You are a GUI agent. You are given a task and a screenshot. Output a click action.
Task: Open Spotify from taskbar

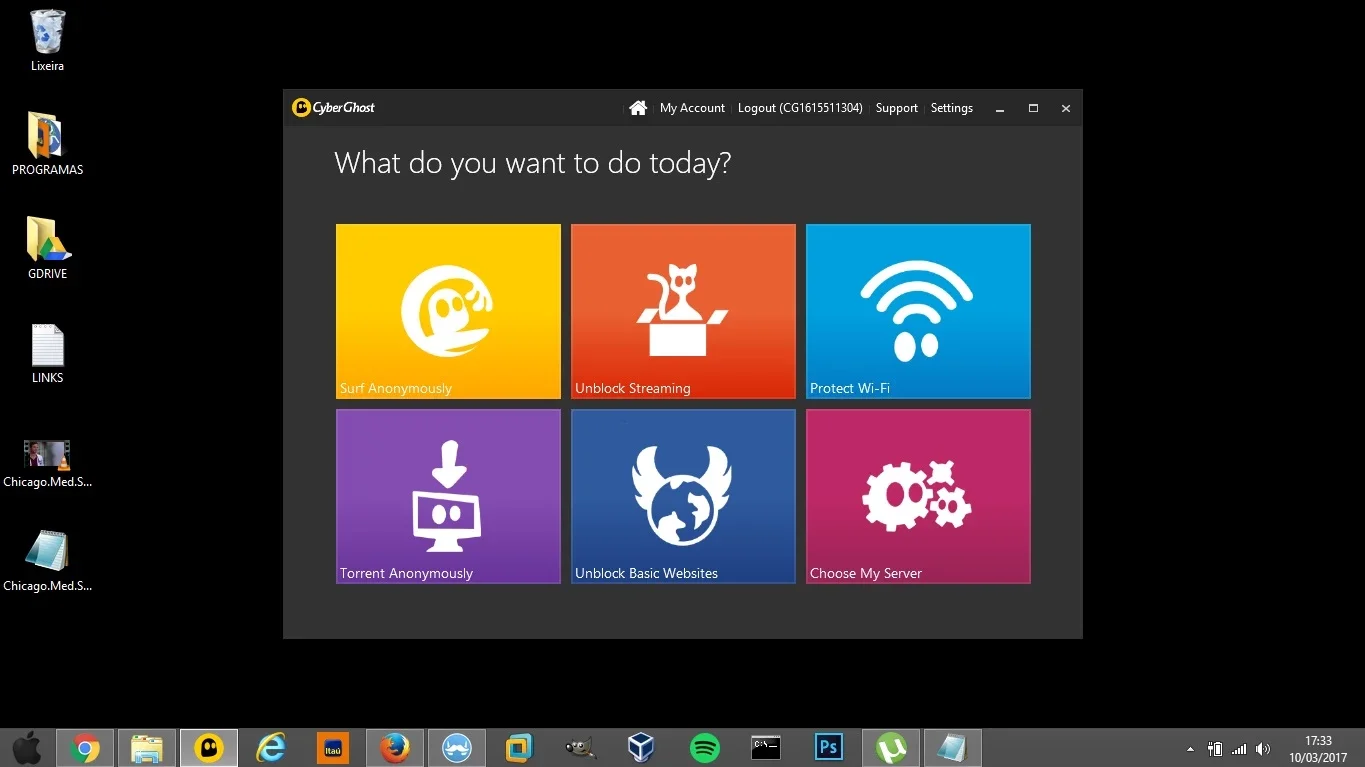tap(705, 748)
